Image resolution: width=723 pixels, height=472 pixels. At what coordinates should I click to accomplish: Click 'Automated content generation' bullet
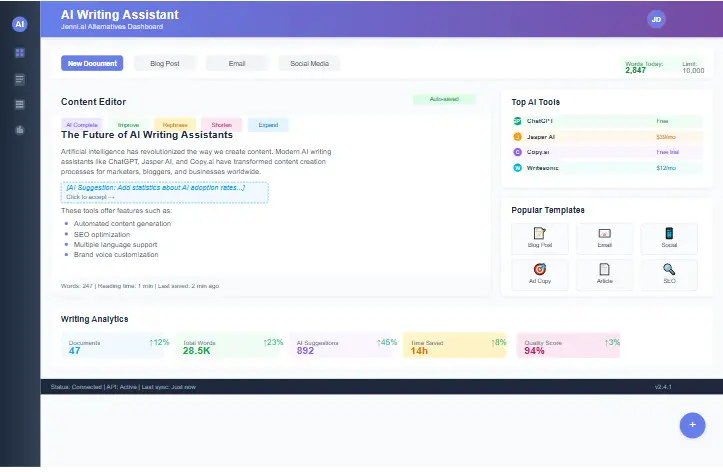click(122, 224)
